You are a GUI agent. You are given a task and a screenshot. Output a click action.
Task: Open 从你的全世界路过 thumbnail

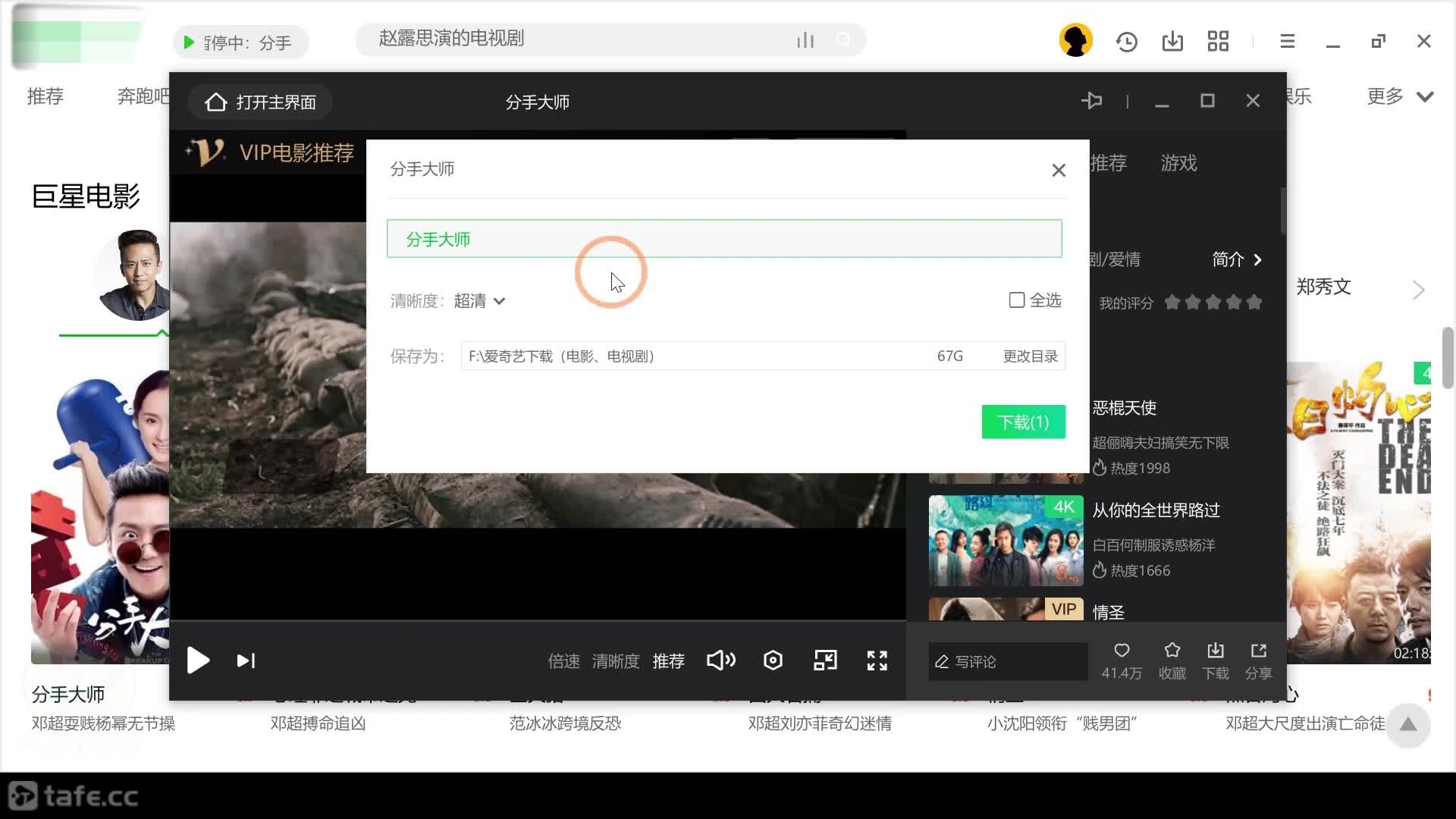(x=1006, y=540)
